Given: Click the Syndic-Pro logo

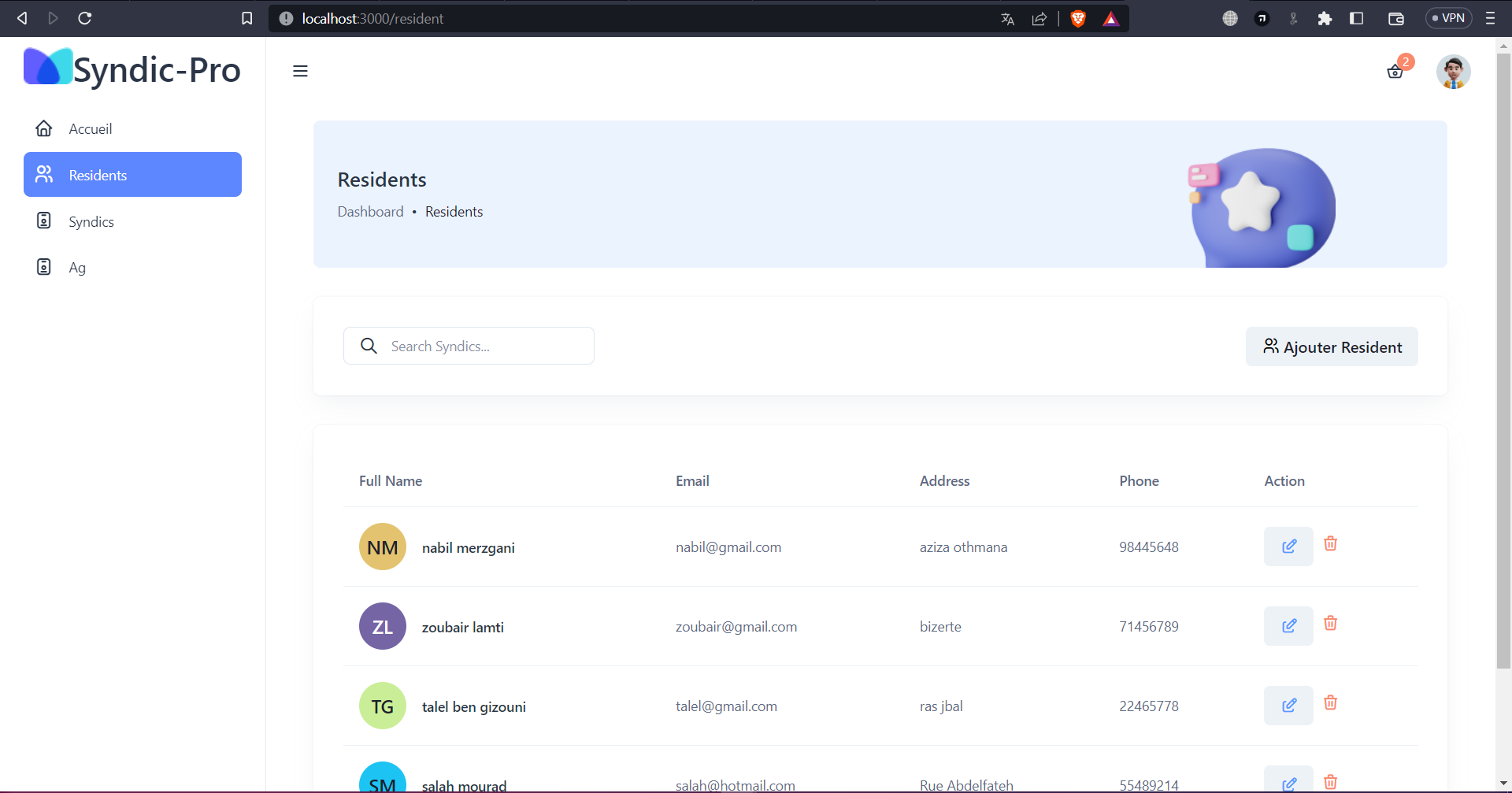Looking at the screenshot, I should tap(132, 69).
